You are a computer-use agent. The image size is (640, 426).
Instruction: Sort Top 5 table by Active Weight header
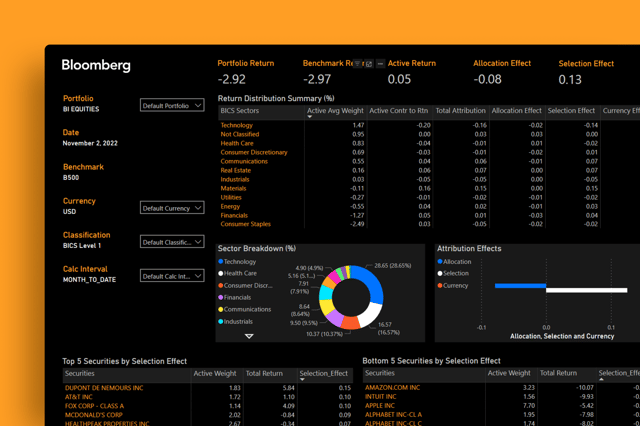(215, 373)
